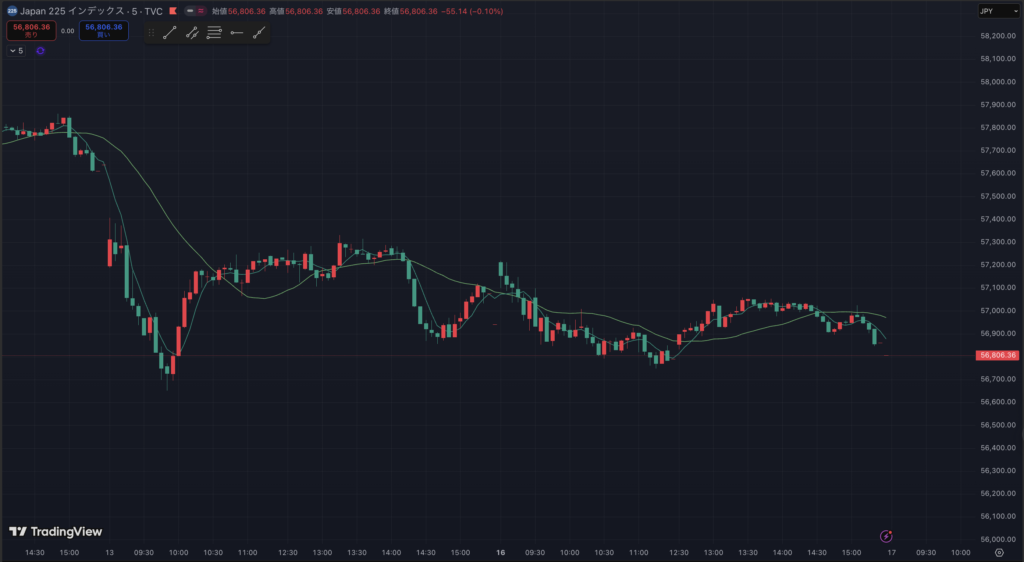
Task: Click the red sell button 56,806.36
Action: click(x=31, y=31)
